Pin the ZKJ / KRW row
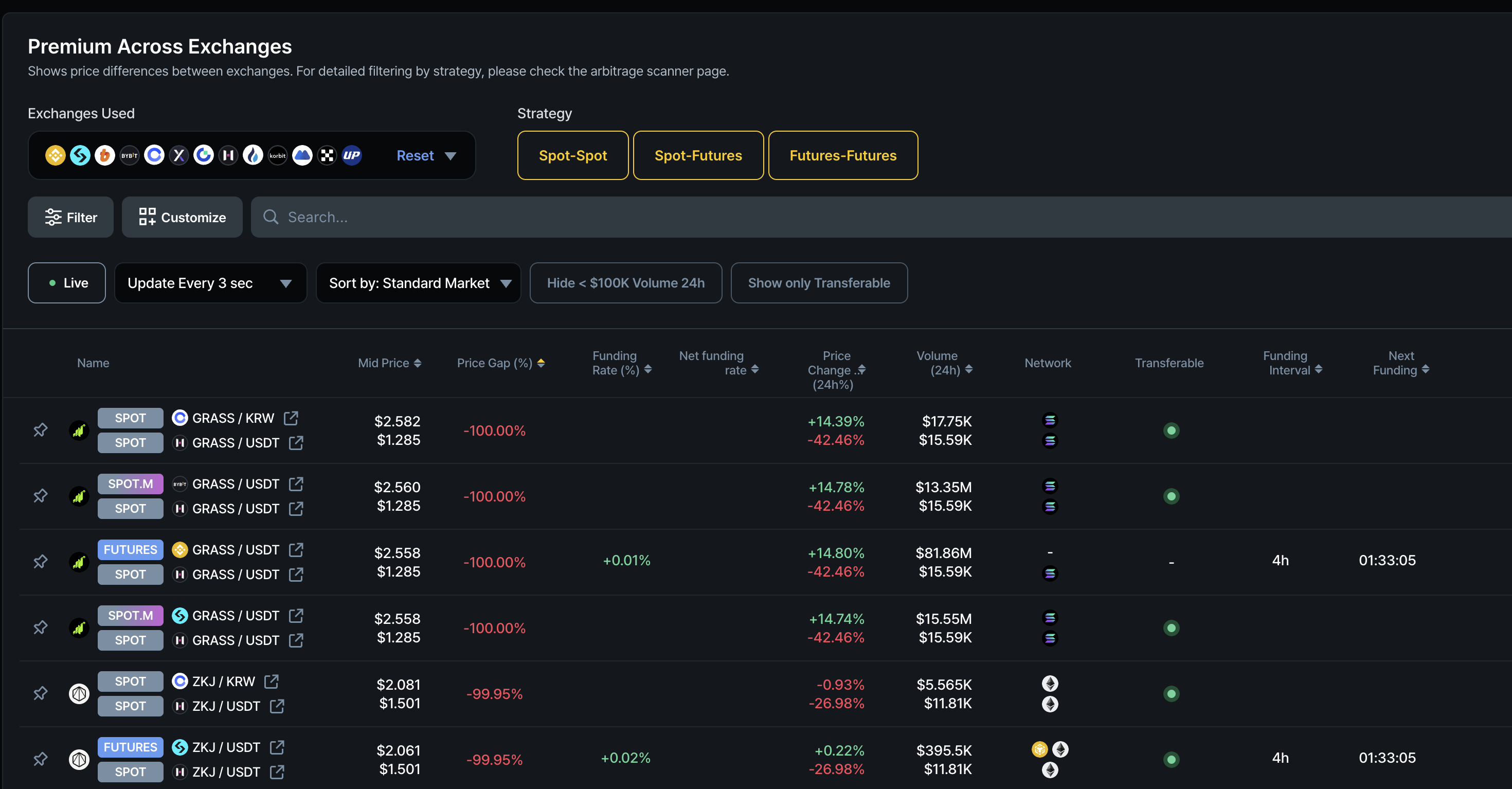The image size is (1512, 789). 40,693
